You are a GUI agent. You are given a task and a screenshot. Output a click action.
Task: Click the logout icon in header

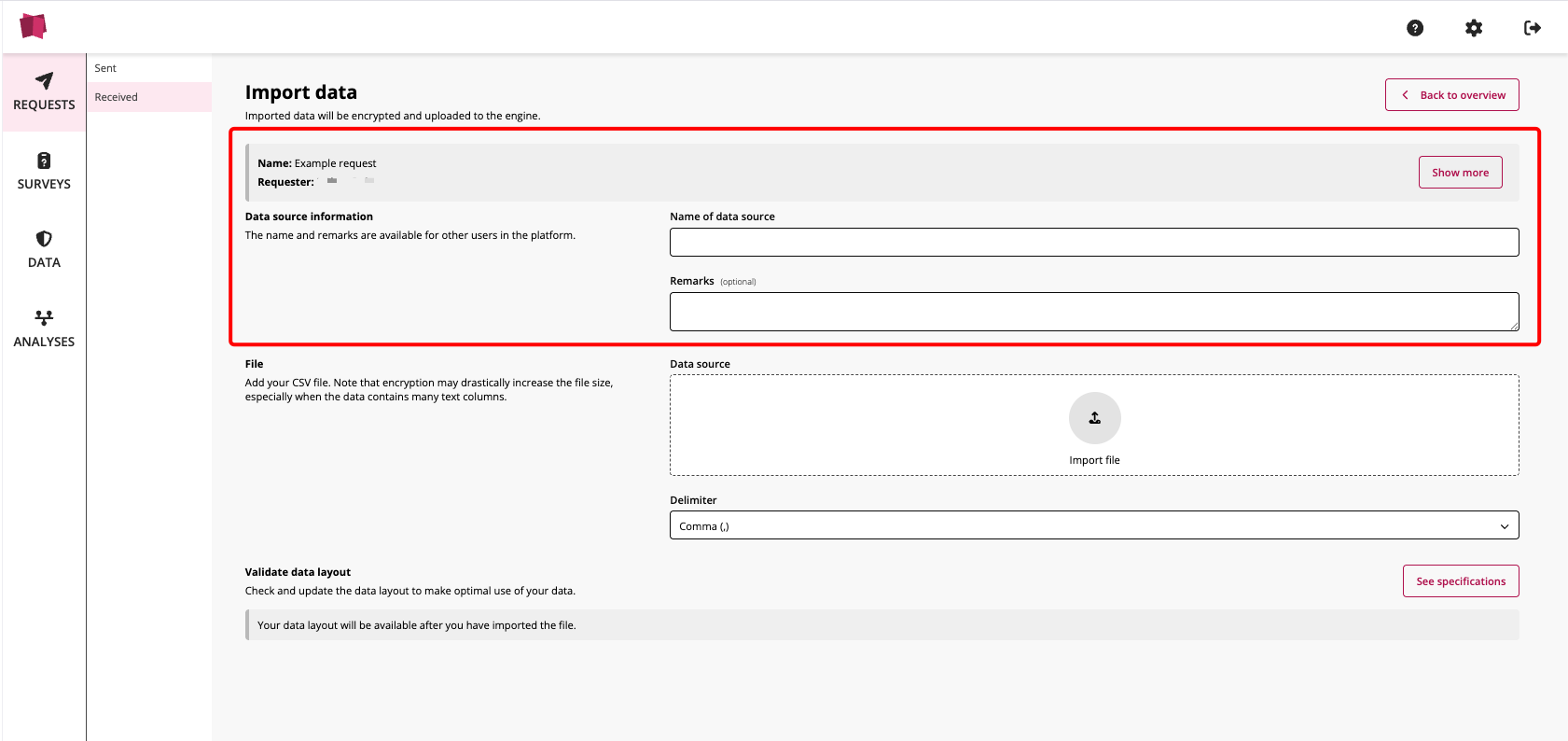(1532, 28)
